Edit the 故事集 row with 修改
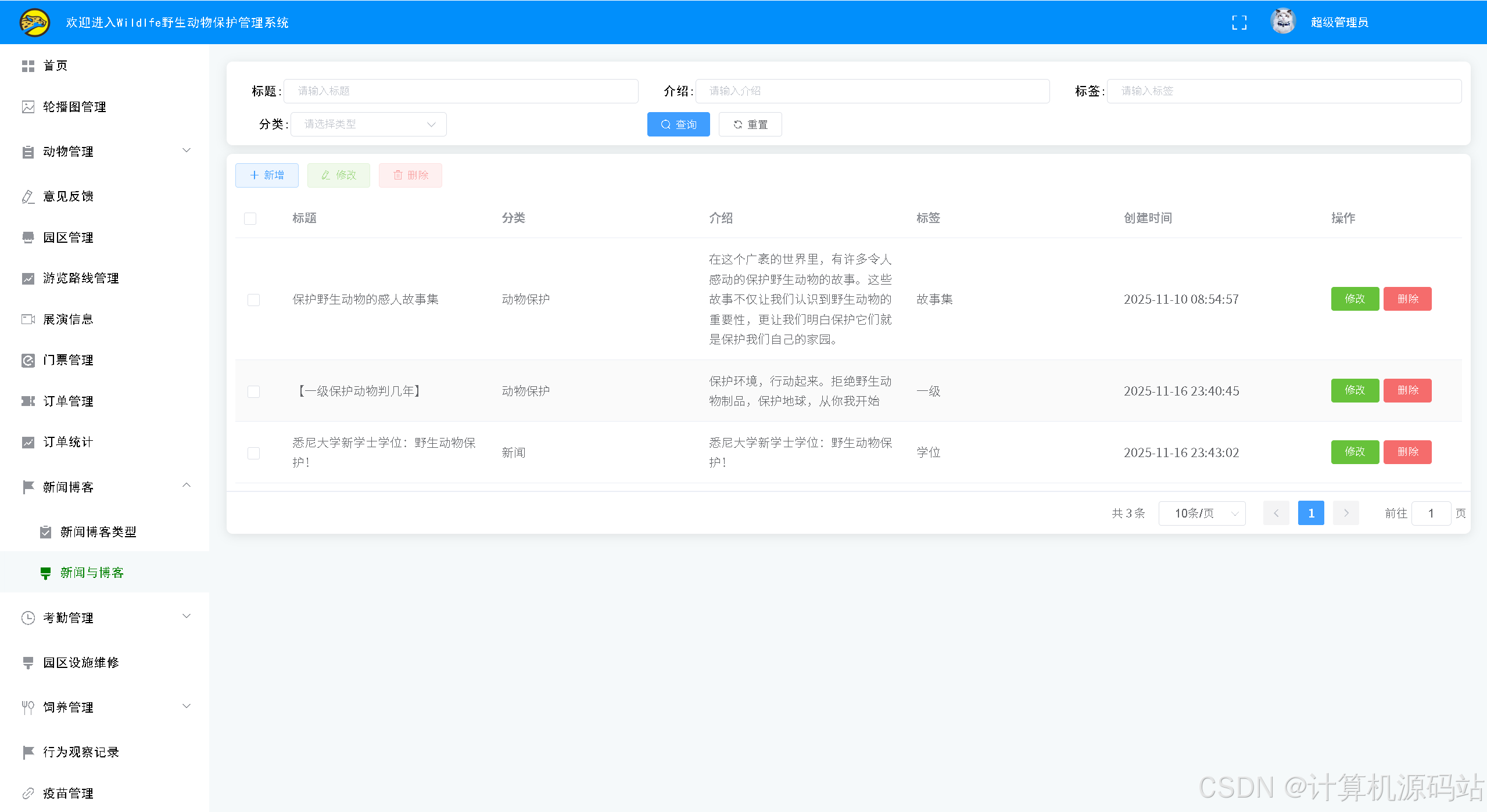This screenshot has height=812, width=1487. point(1355,299)
